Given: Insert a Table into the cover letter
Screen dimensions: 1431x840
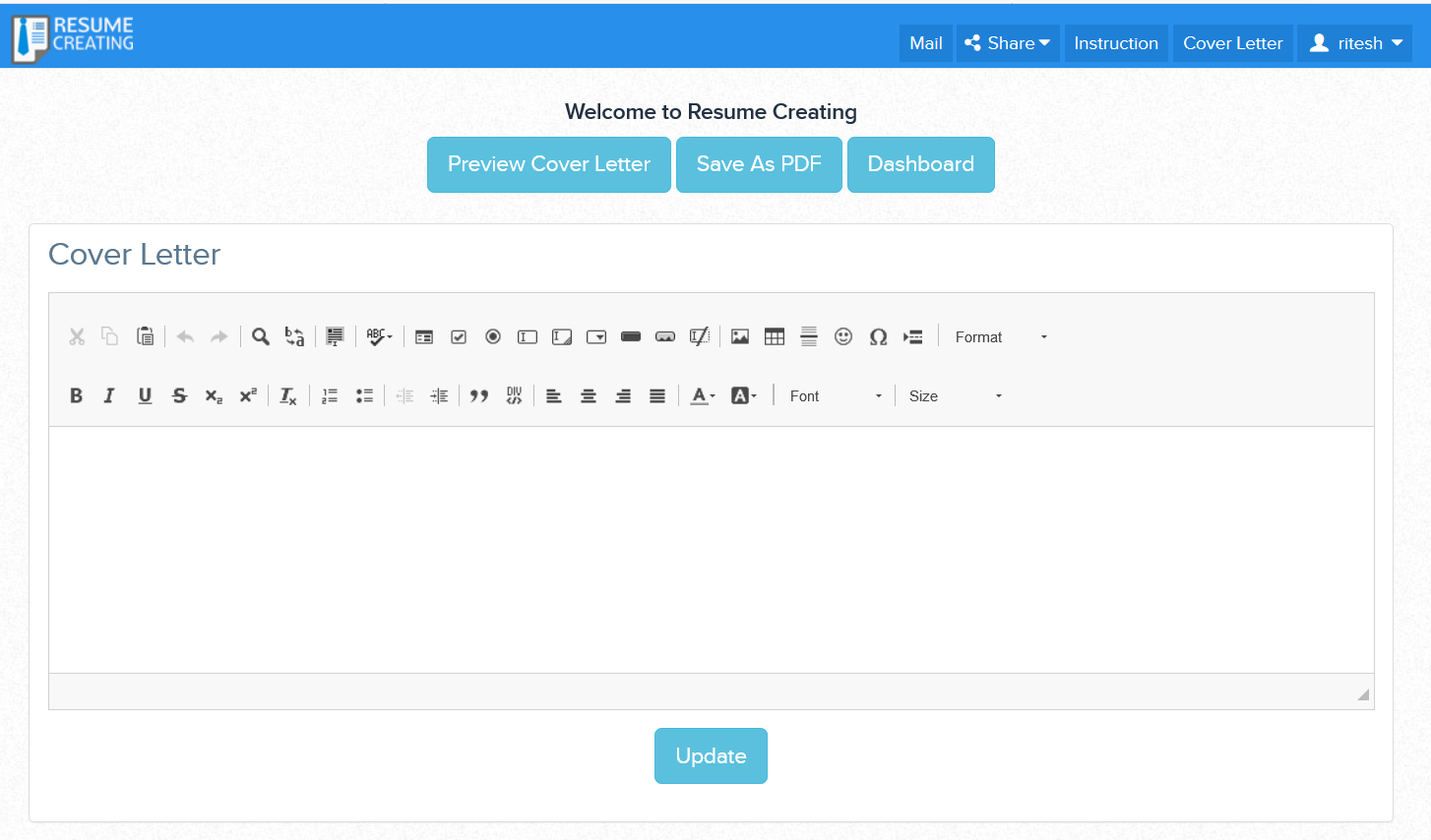Looking at the screenshot, I should (775, 336).
